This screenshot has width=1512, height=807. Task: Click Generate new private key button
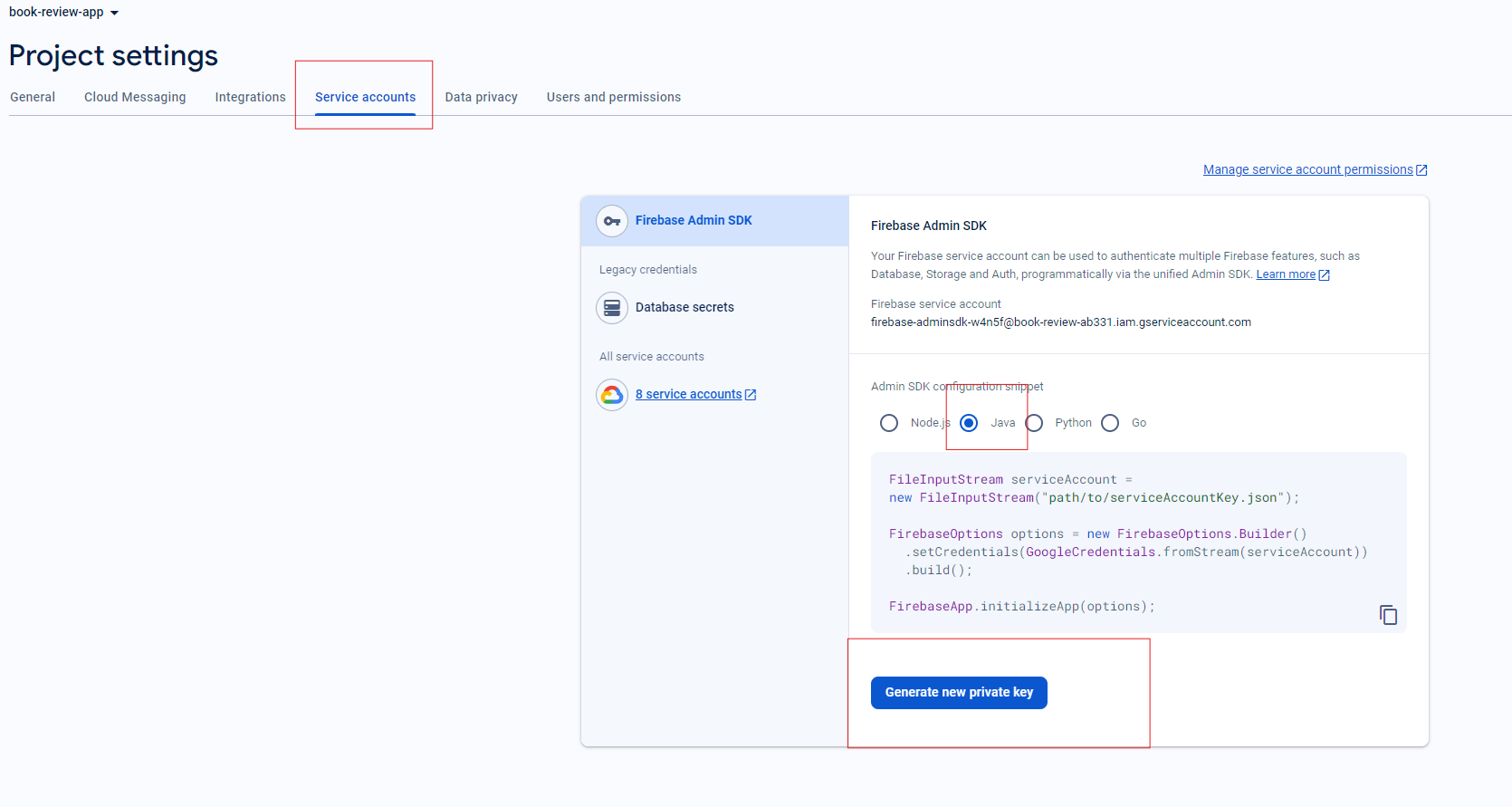[959, 693]
